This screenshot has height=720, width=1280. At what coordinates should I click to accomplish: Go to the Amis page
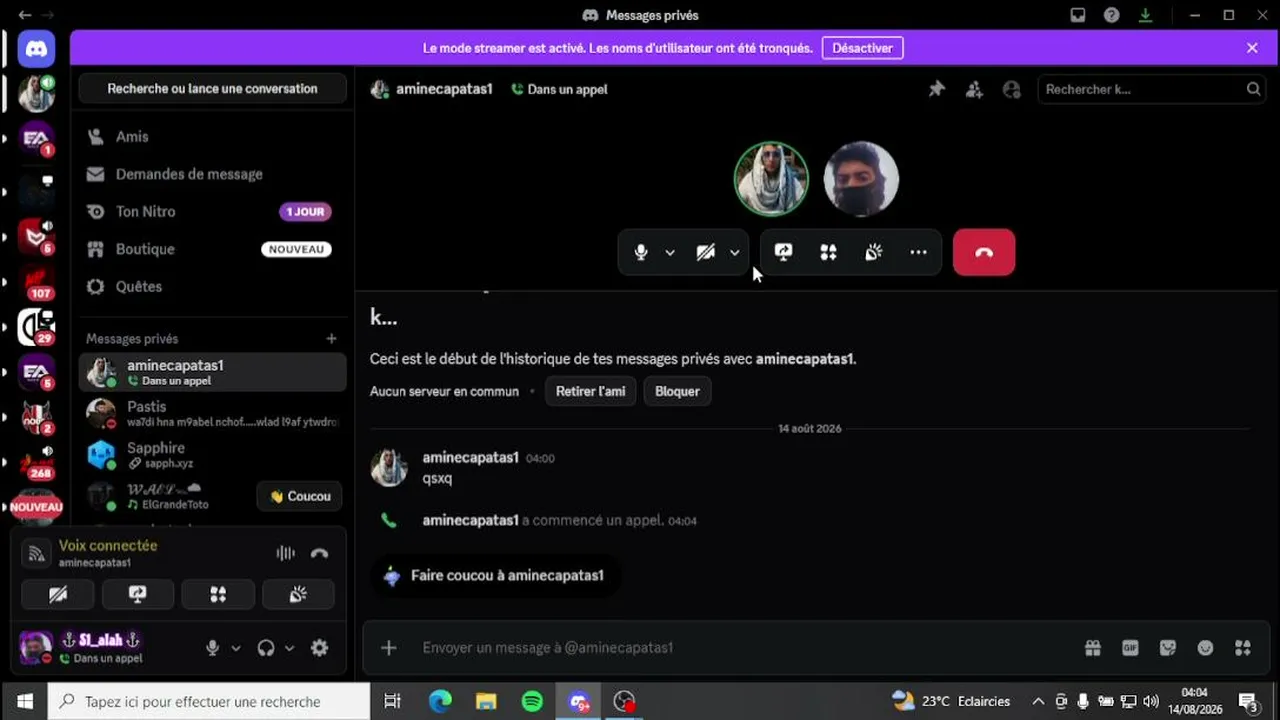[213, 137]
